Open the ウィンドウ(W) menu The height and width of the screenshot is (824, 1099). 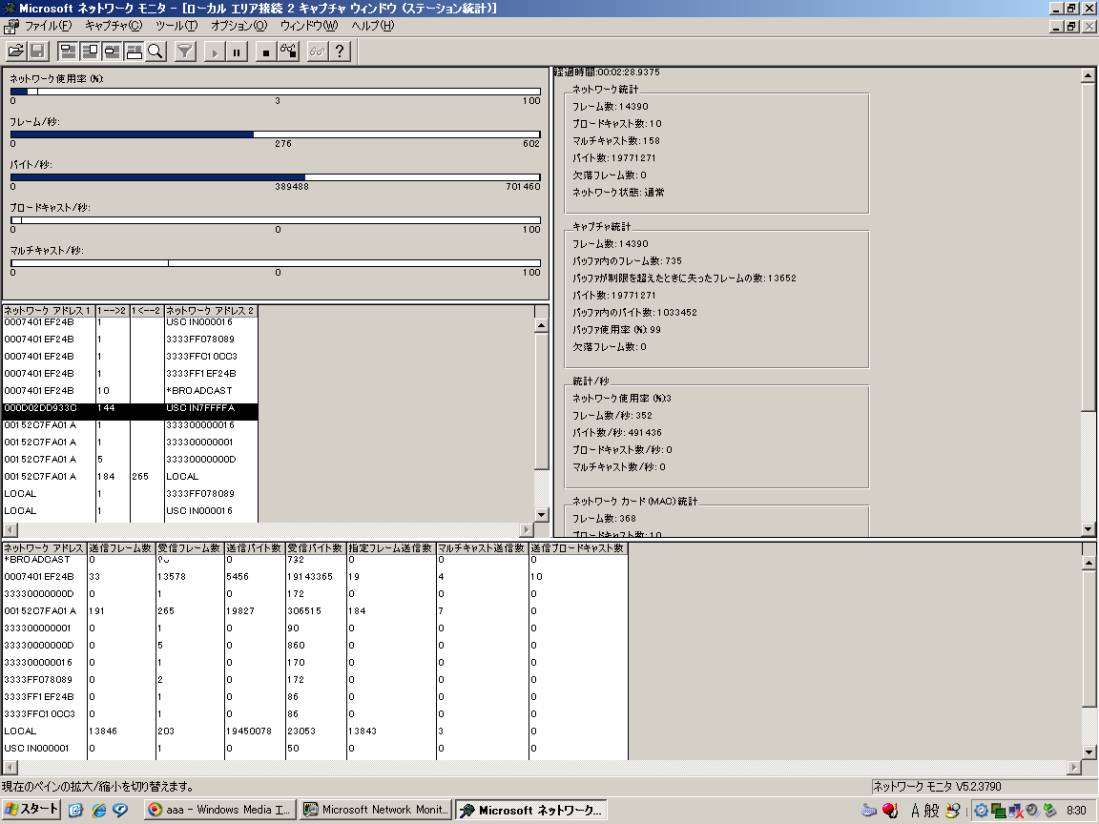[x=308, y=26]
